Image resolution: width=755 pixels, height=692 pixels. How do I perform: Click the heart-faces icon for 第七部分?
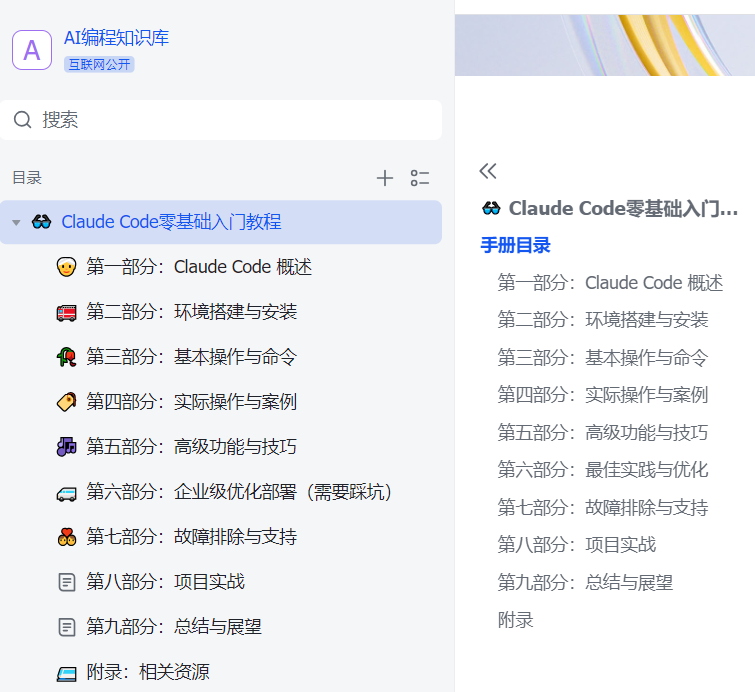66,537
